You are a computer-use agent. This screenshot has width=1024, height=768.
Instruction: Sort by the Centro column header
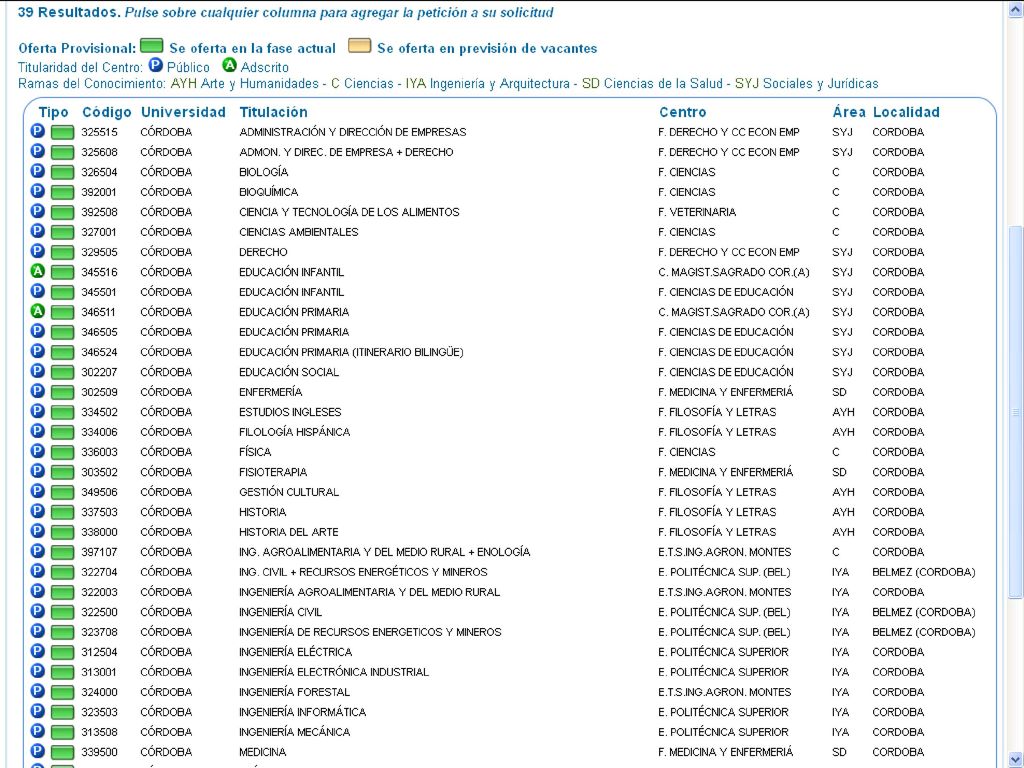[x=682, y=112]
